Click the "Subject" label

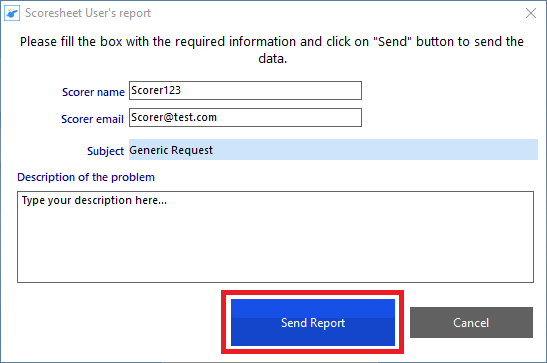click(x=105, y=151)
